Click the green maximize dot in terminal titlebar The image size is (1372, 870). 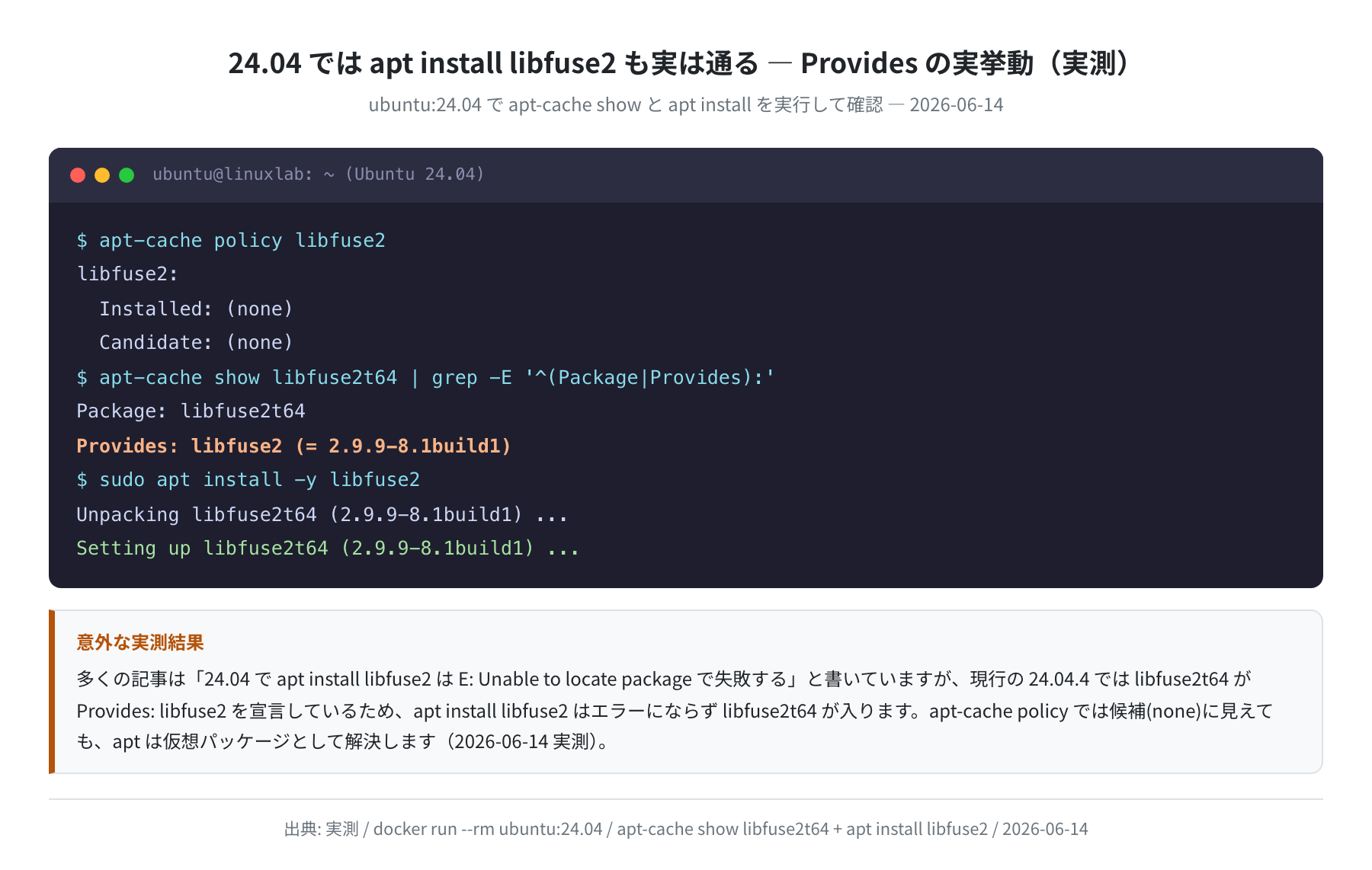click(127, 175)
